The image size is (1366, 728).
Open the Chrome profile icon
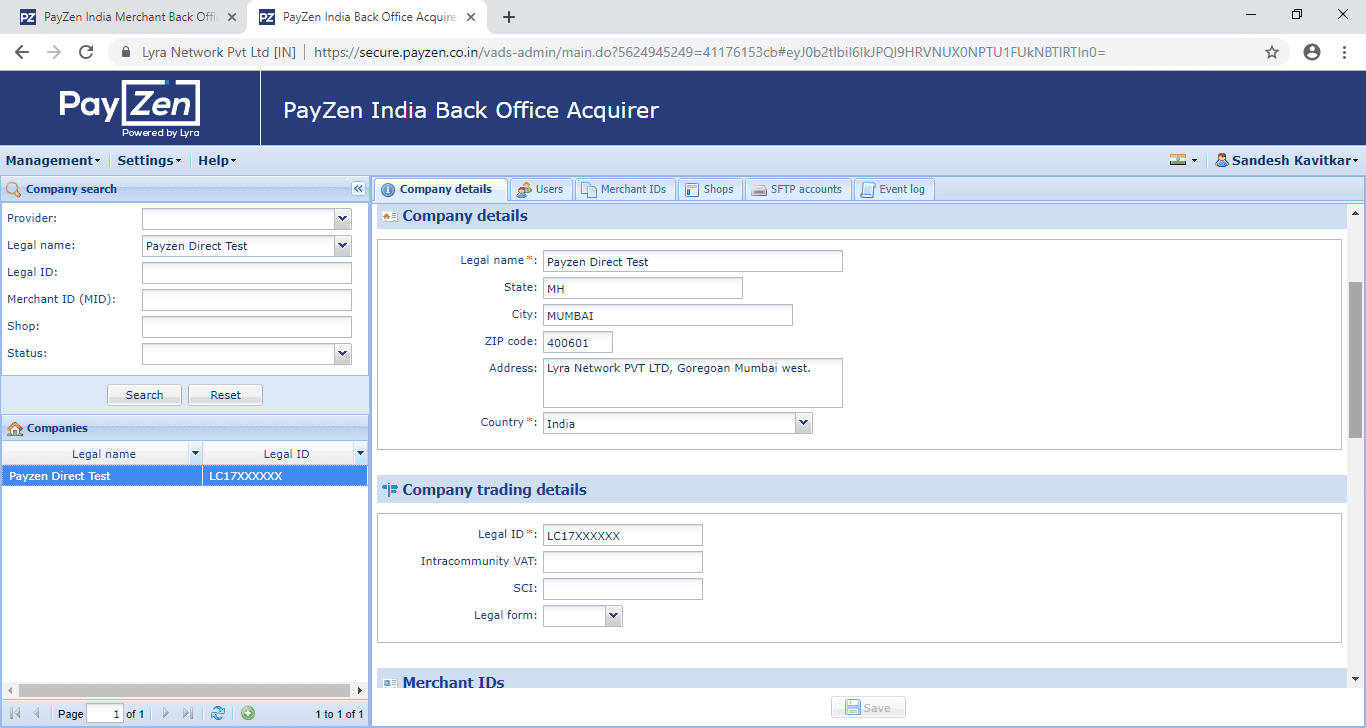[x=1312, y=52]
